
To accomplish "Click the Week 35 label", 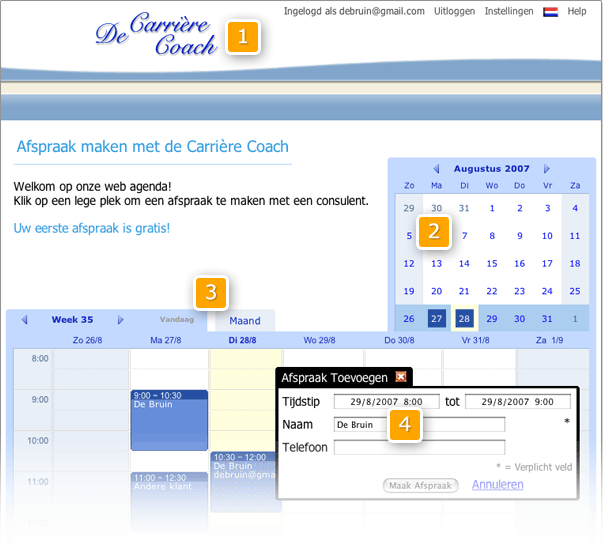I will click(x=72, y=319).
